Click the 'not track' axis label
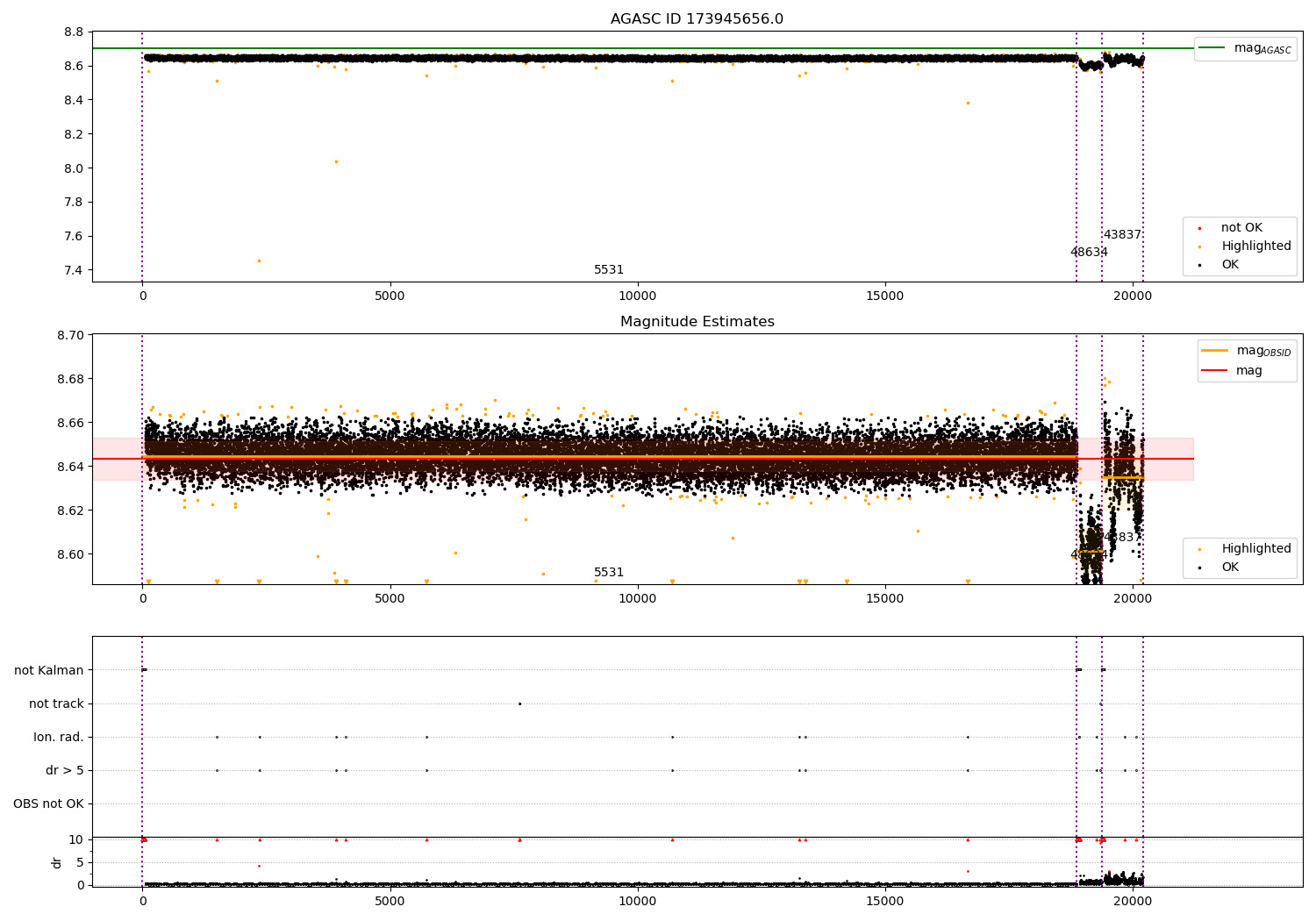 pyautogui.click(x=56, y=703)
